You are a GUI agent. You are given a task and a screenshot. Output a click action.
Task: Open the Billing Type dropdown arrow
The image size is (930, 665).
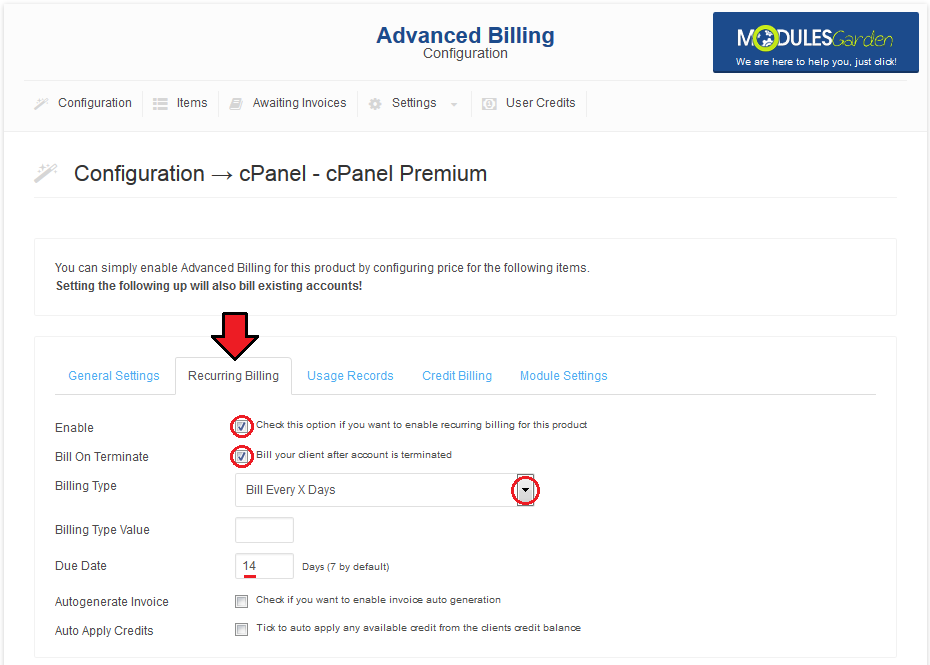pyautogui.click(x=525, y=490)
